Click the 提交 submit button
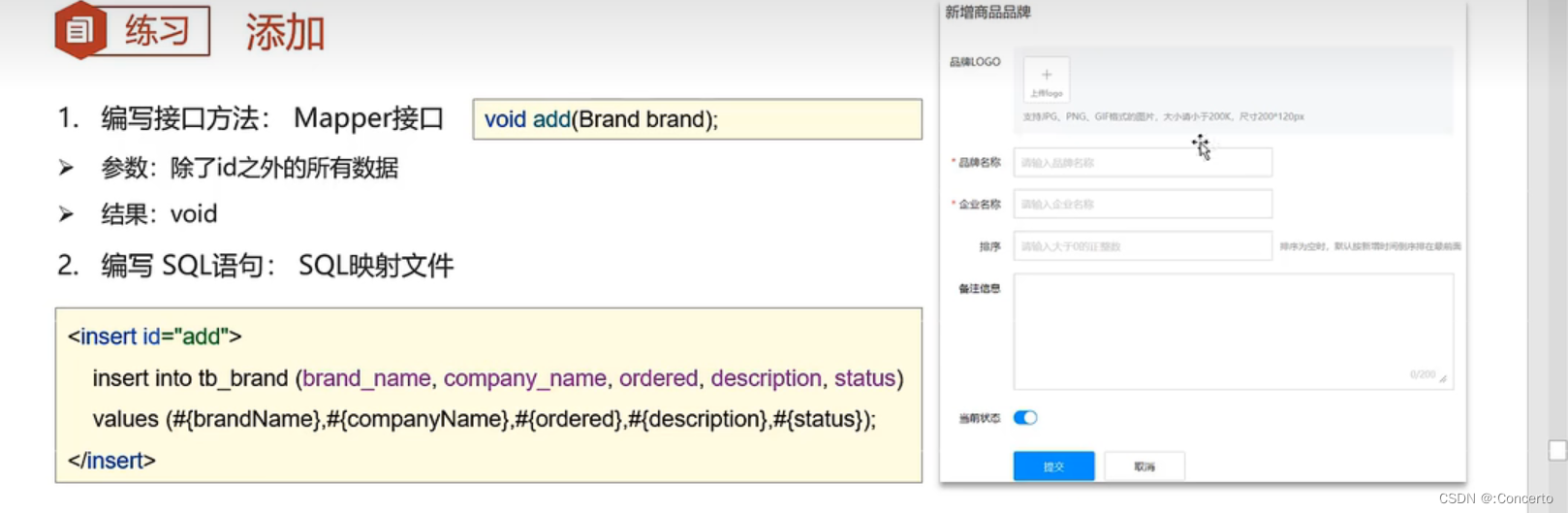1568x513 pixels. tap(1053, 466)
